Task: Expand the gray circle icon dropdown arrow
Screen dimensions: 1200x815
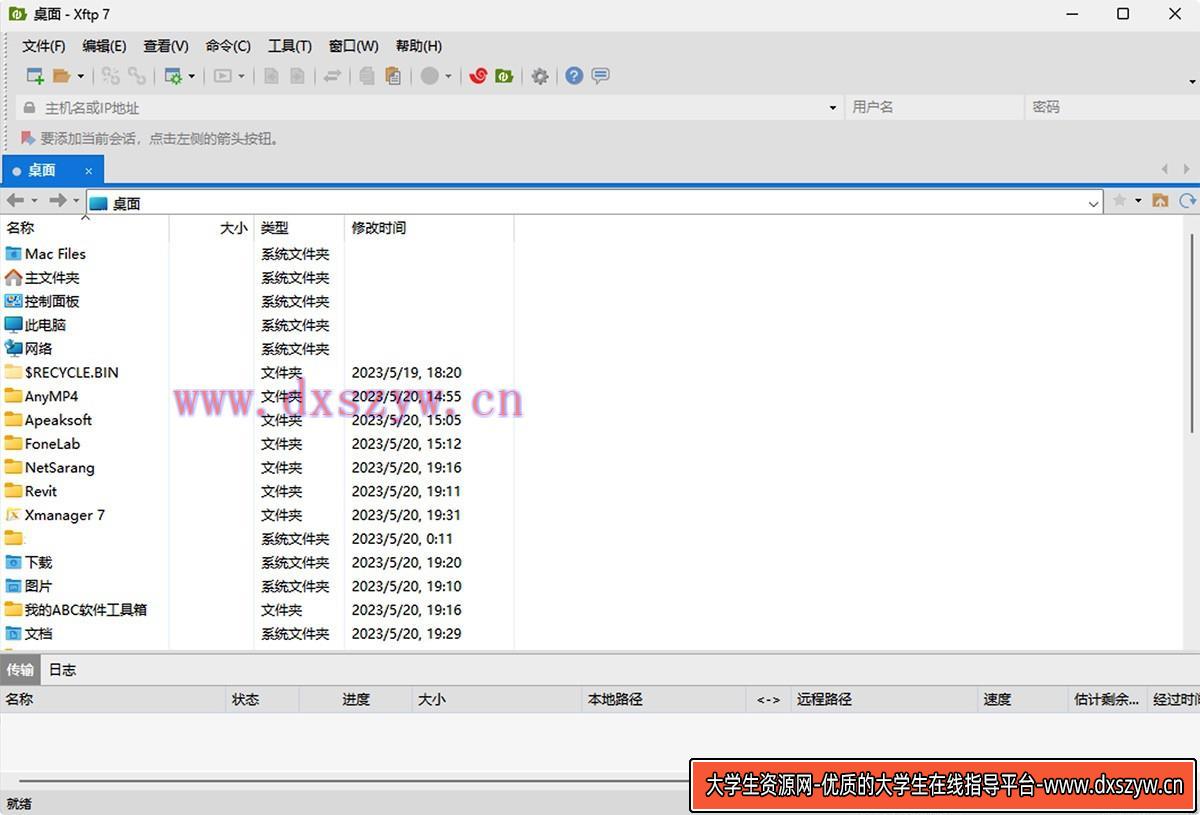Action: pyautogui.click(x=448, y=76)
